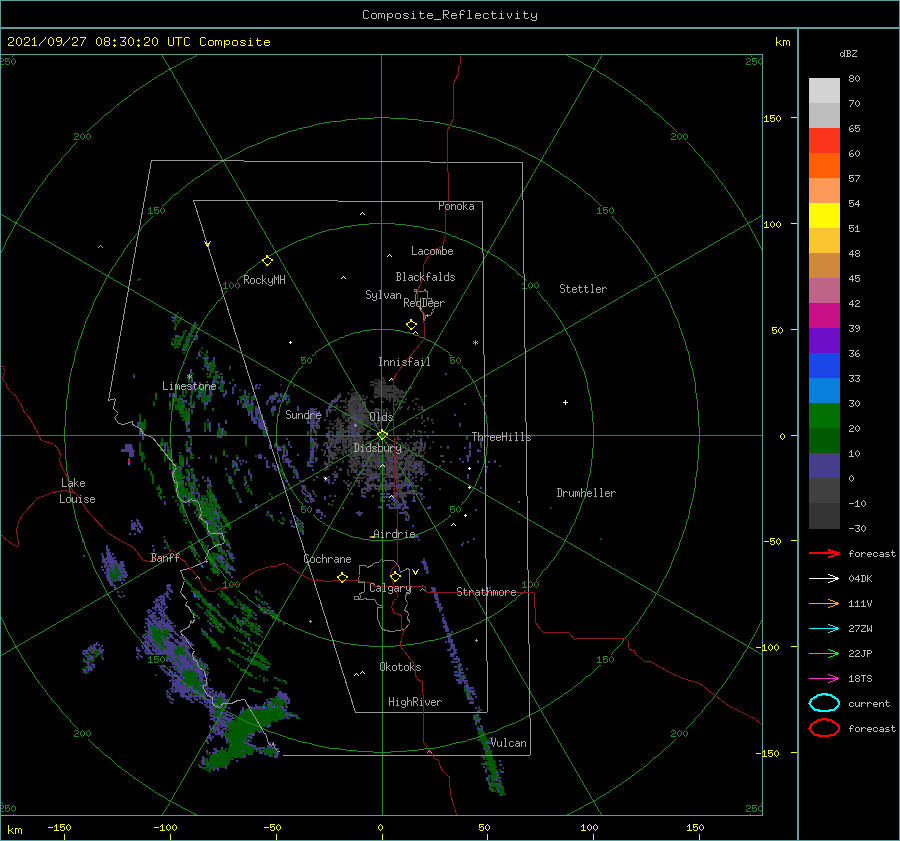Click the -30 value on the dBZ scale
900x841 pixels.
(x=857, y=528)
